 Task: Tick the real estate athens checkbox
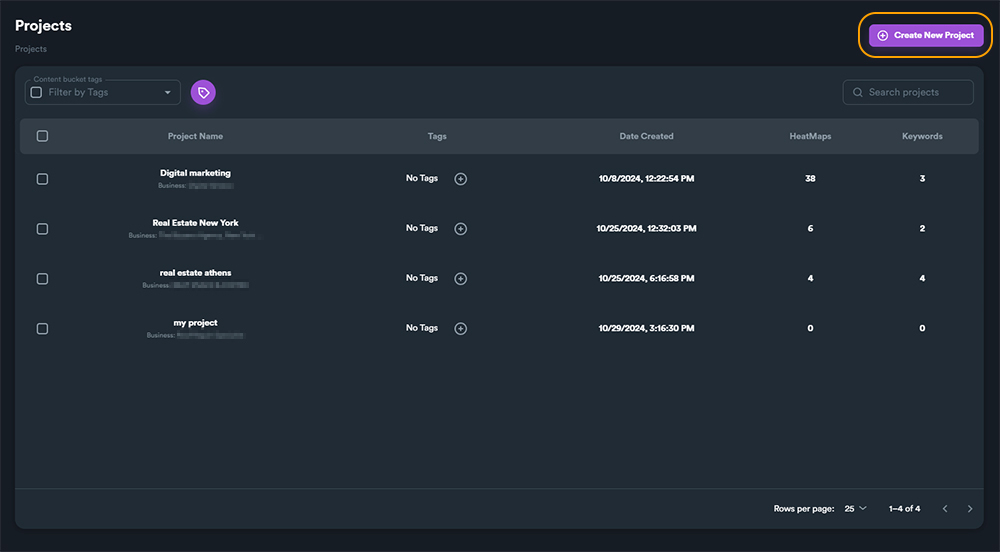click(x=42, y=279)
